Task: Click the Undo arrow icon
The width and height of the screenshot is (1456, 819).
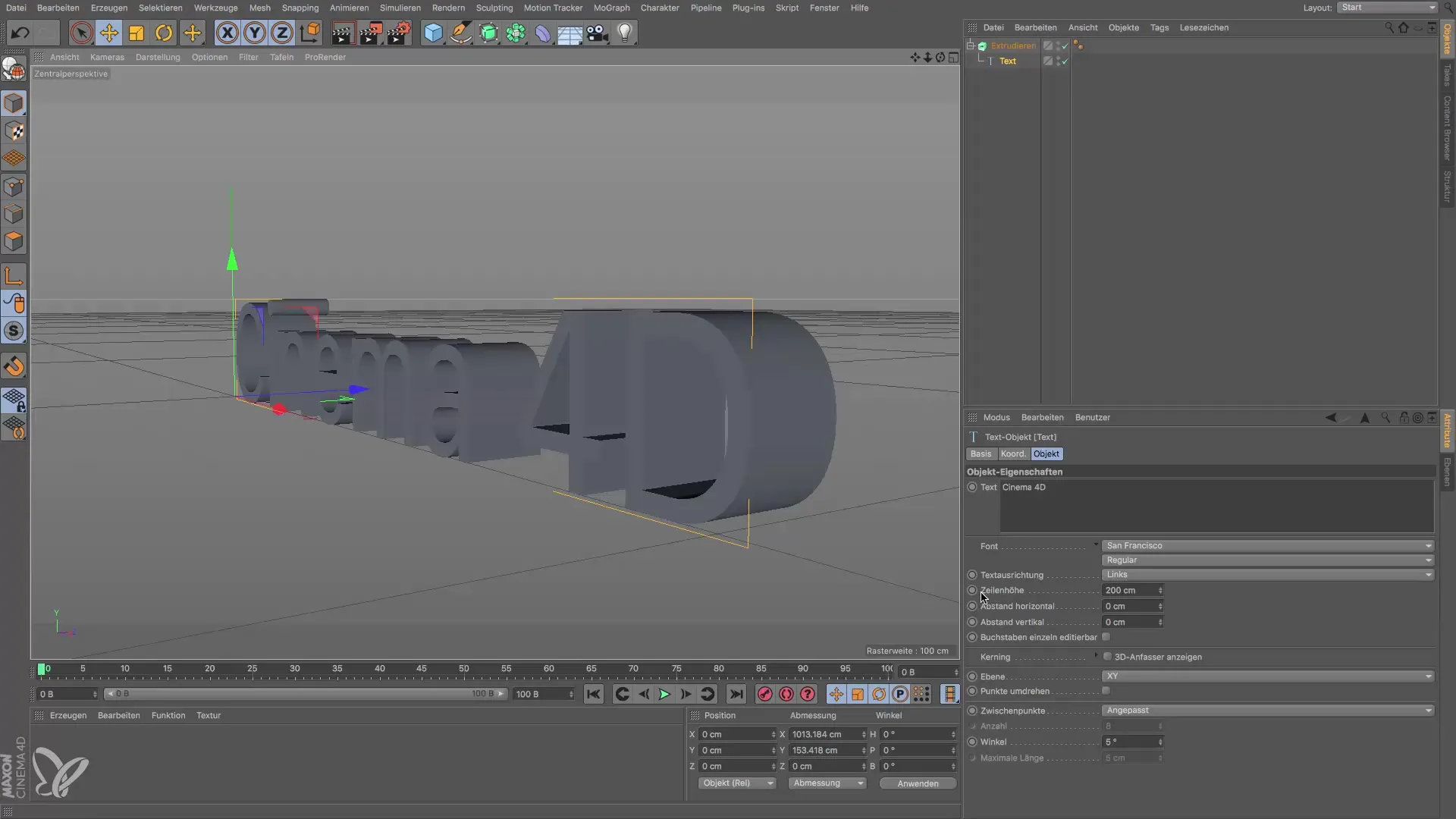Action: pos(20,33)
